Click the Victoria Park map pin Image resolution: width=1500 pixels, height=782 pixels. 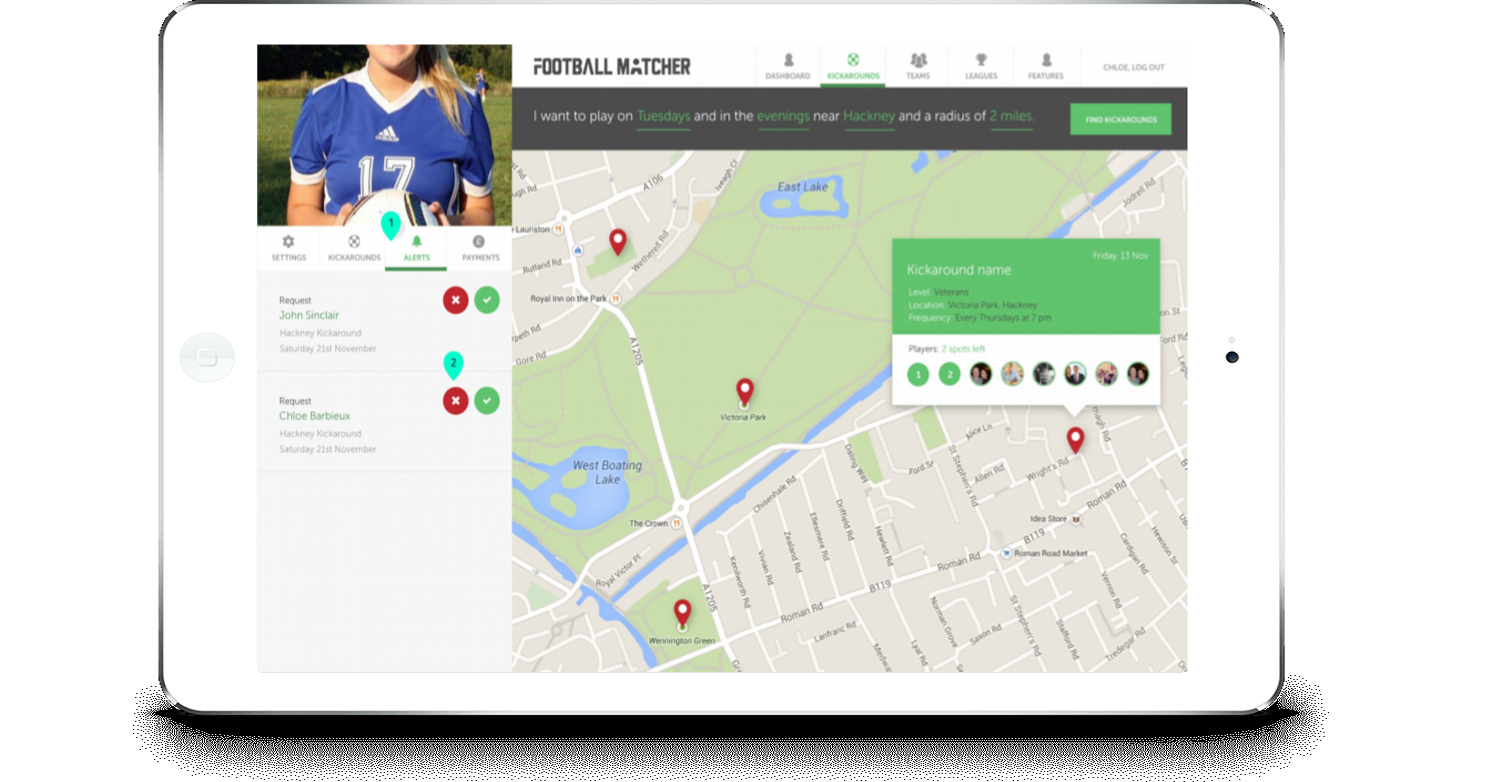744,391
